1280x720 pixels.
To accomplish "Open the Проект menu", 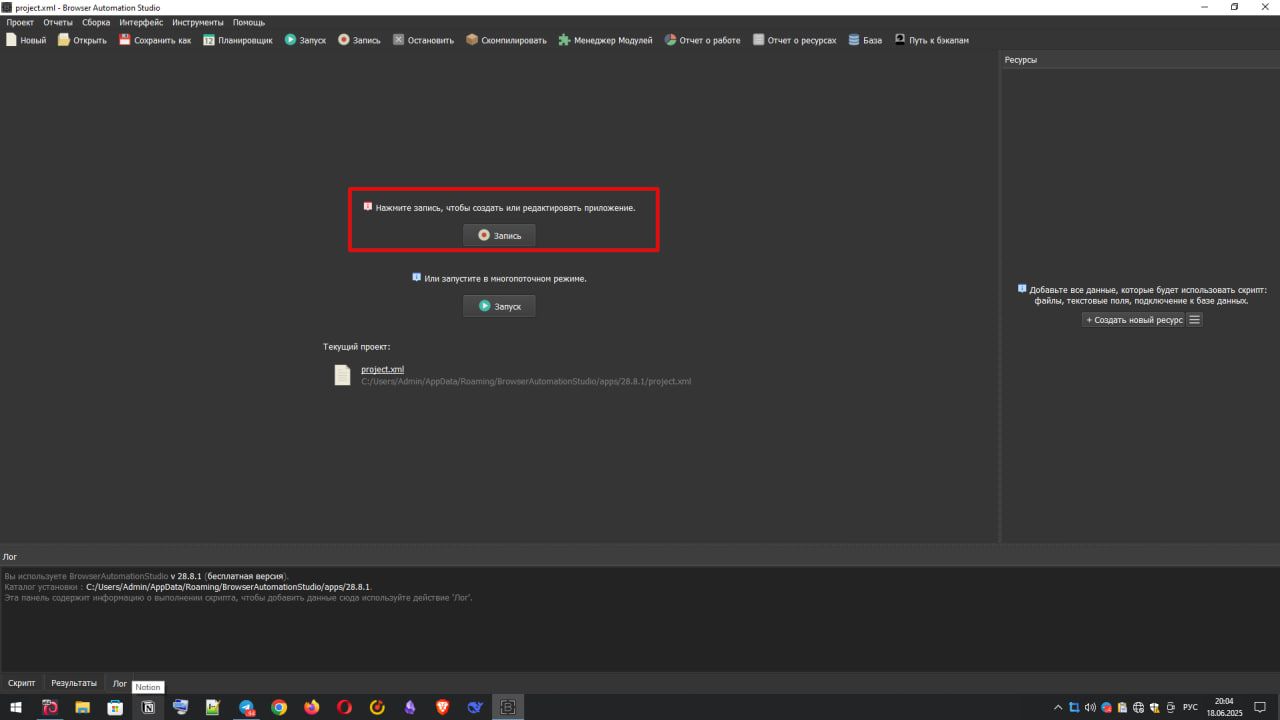I will 20,22.
